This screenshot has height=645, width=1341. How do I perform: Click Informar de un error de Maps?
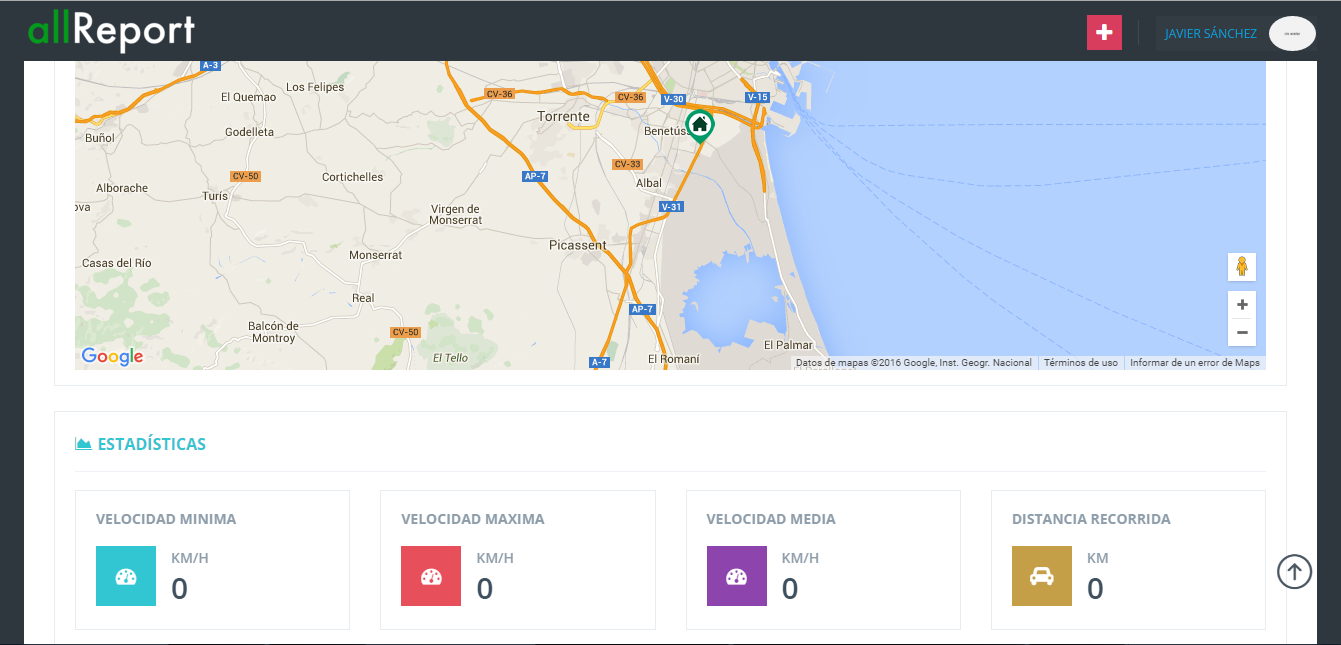[x=1194, y=363]
